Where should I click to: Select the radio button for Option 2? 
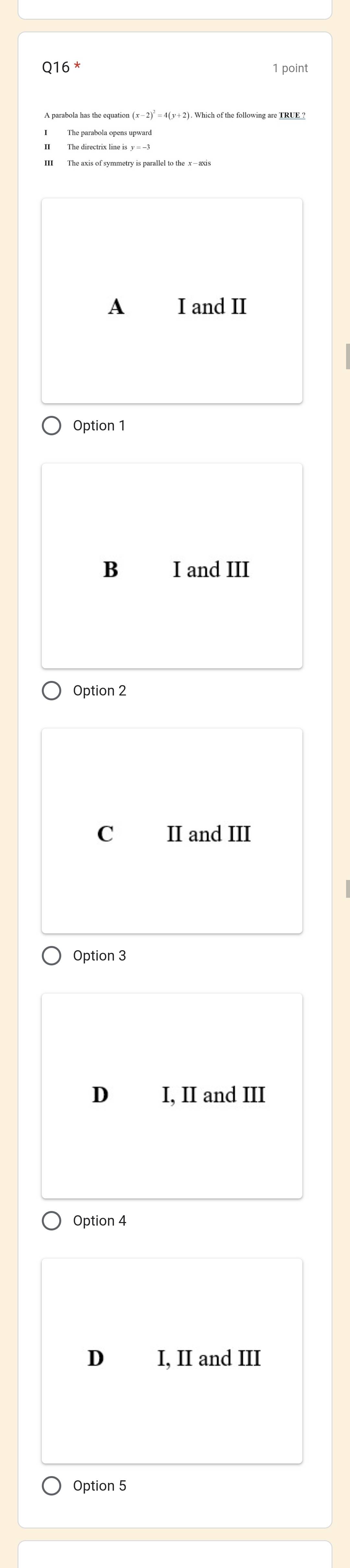(x=52, y=690)
